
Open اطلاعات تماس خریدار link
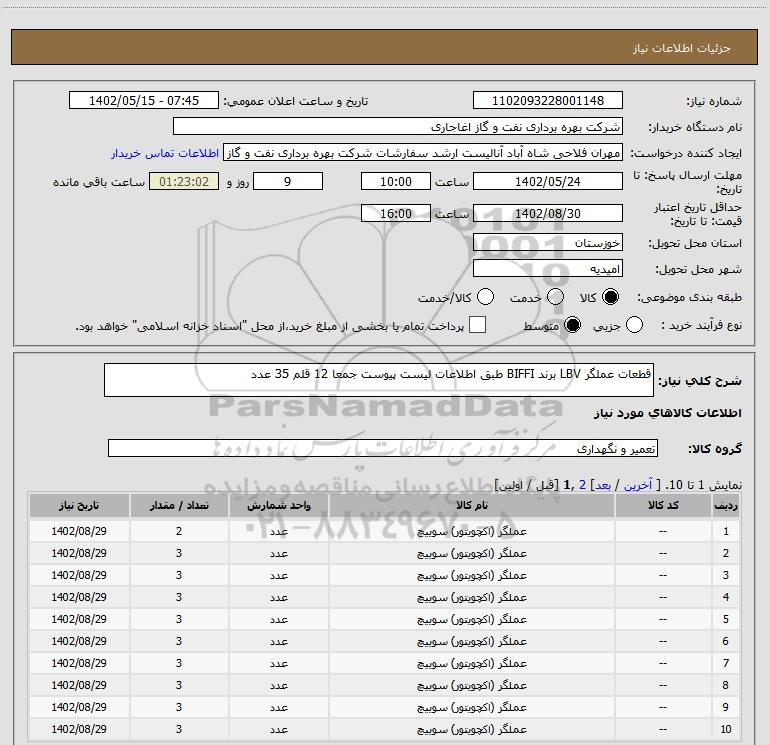pyautogui.click(x=165, y=153)
